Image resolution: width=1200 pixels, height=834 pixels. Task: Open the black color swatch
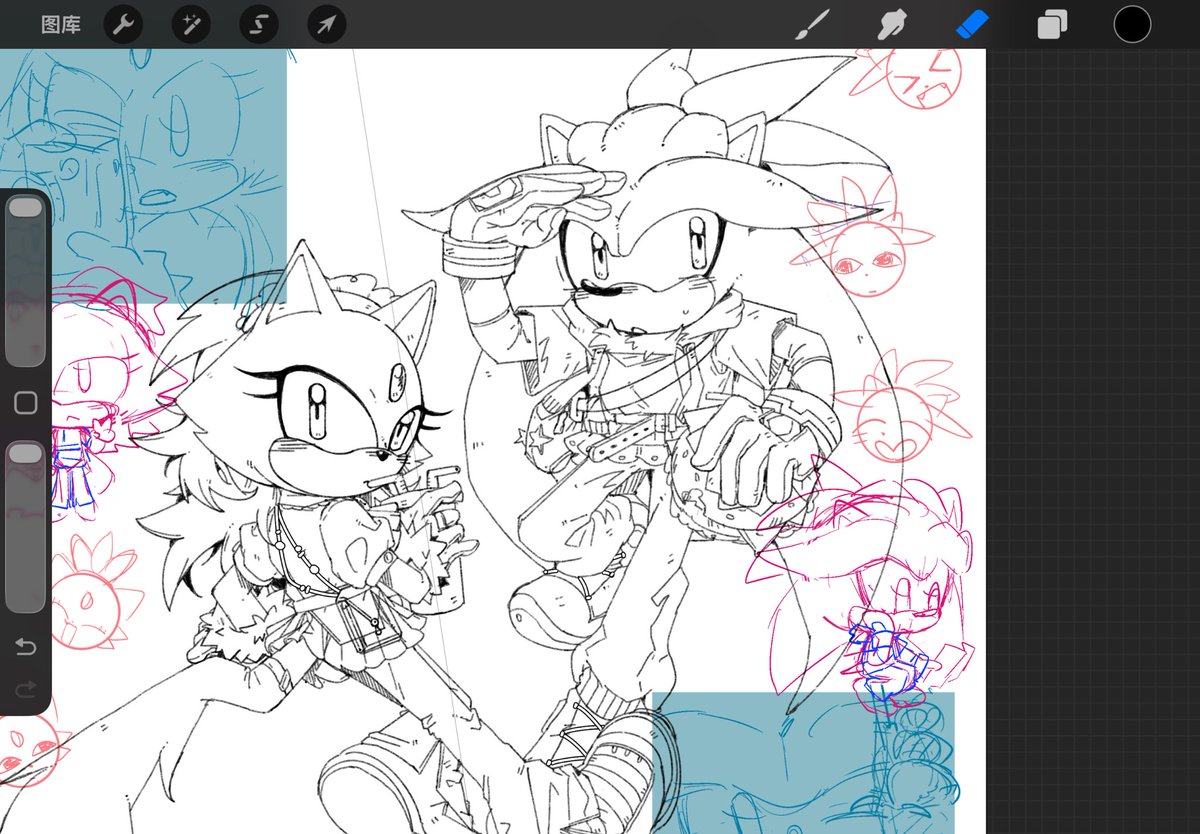click(x=1132, y=24)
